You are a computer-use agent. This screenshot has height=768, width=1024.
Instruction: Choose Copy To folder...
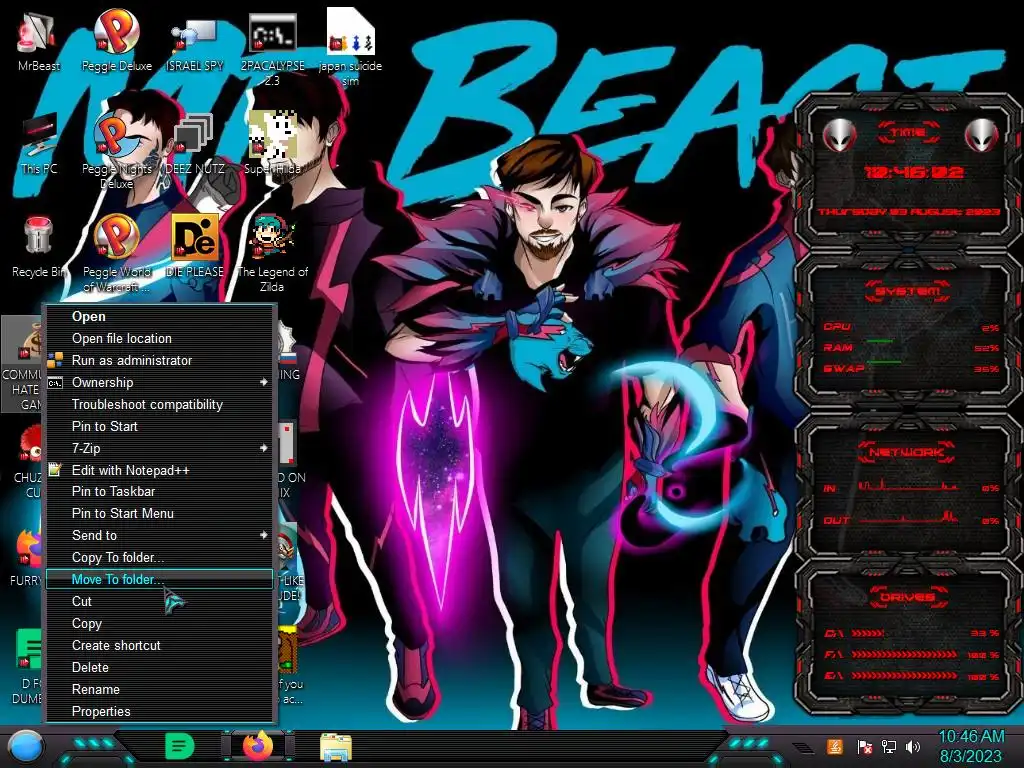click(x=159, y=558)
